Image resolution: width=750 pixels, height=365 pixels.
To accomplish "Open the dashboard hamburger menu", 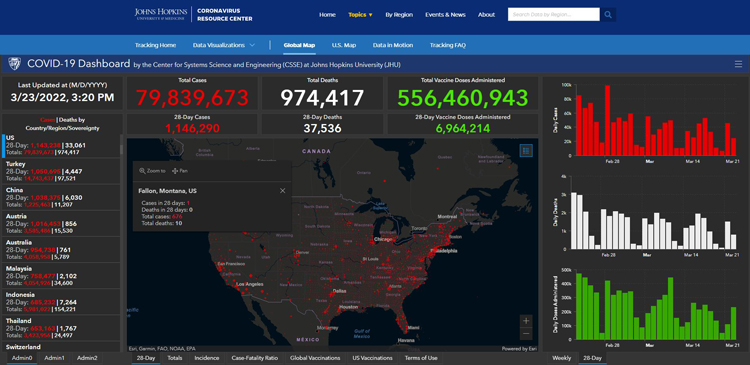I will pos(738,65).
